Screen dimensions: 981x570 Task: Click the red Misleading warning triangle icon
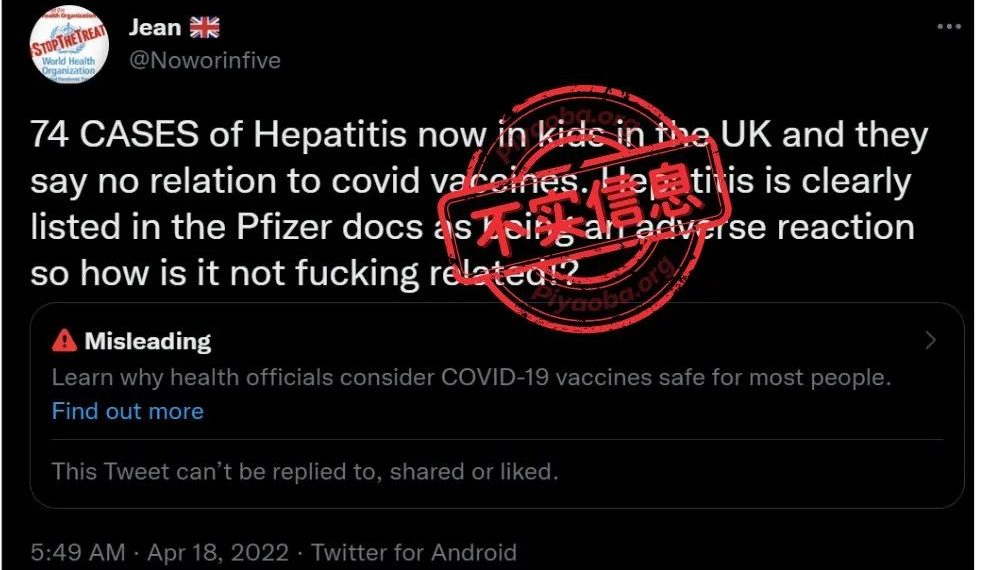pyautogui.click(x=64, y=341)
